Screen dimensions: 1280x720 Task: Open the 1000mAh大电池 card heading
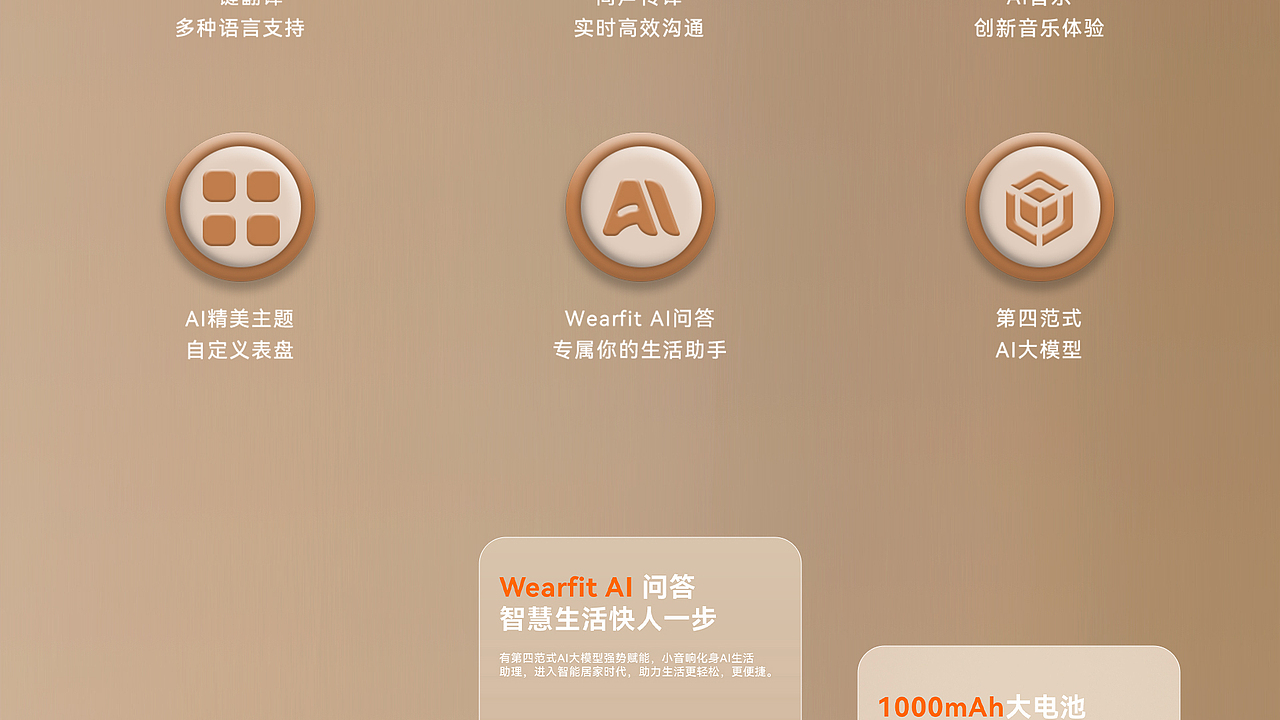[x=981, y=707]
